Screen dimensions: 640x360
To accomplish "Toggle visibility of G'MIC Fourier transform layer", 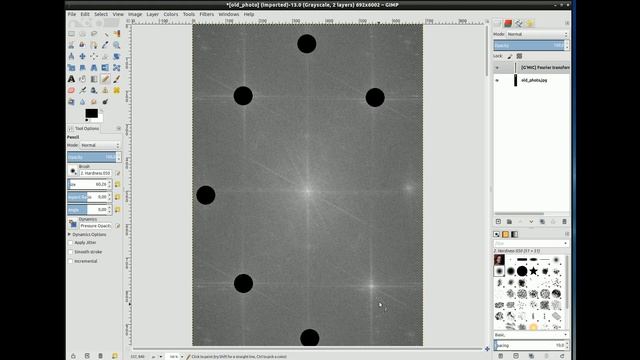I will point(497,68).
